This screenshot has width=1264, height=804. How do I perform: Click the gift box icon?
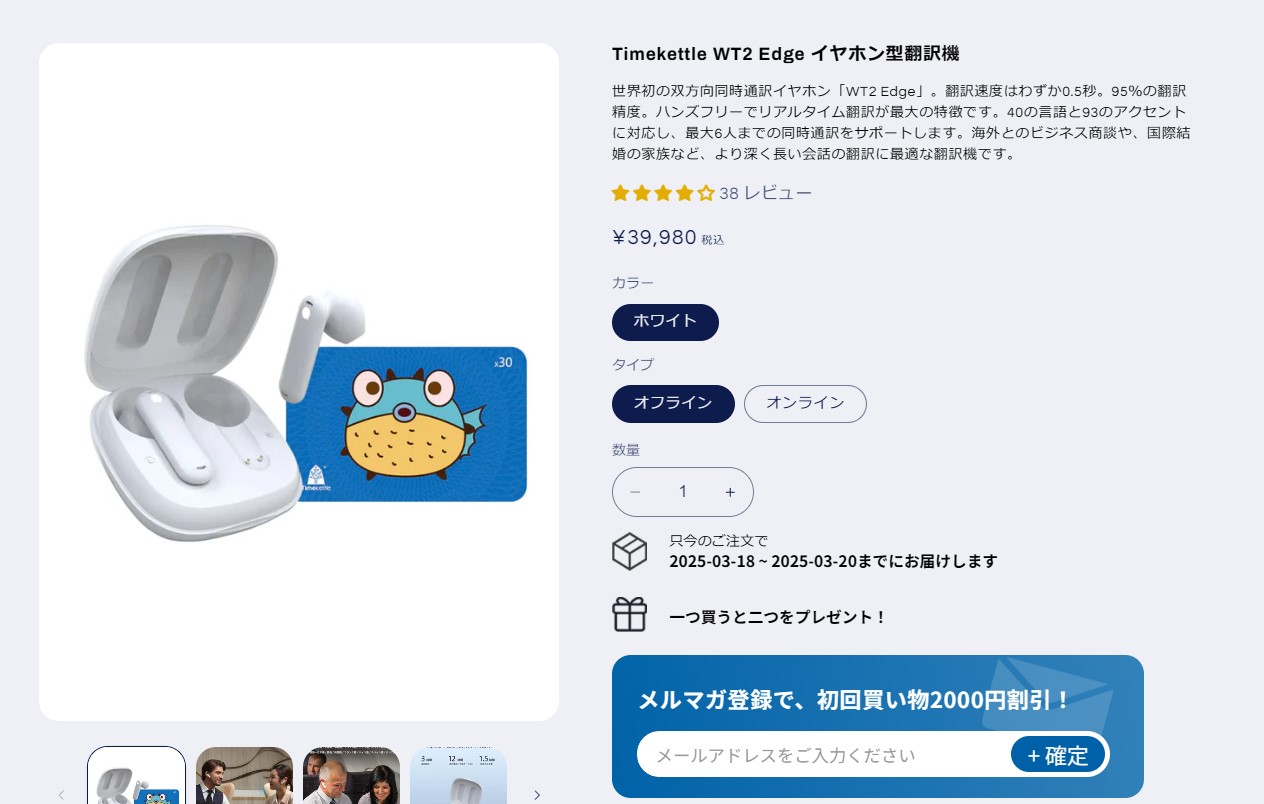[x=629, y=614]
